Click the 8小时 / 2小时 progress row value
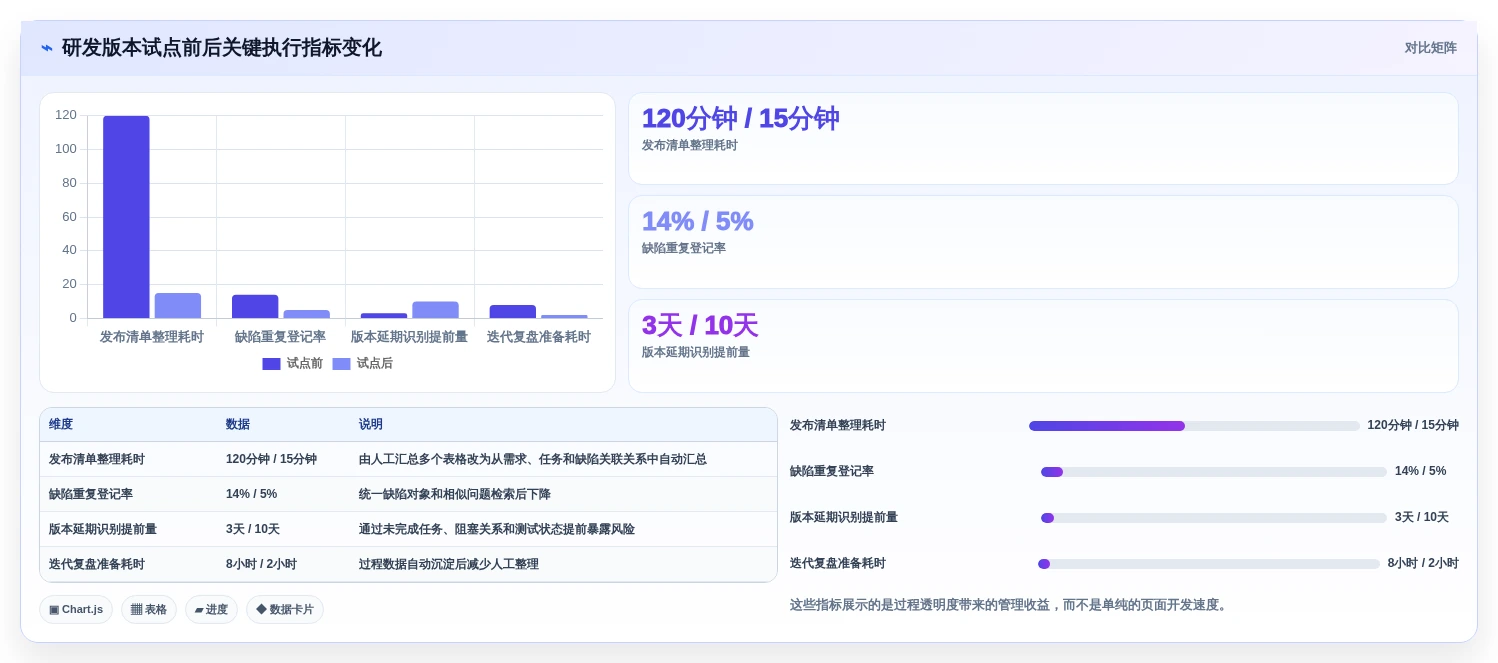Viewport: 1498px width, 663px height. [1423, 564]
